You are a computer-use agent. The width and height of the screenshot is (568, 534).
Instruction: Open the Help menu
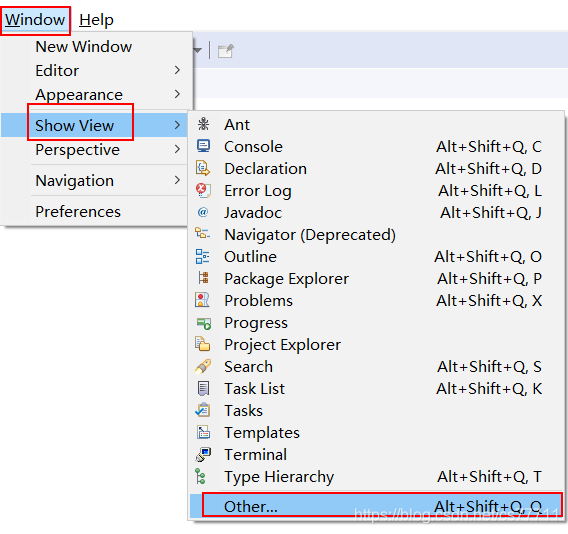tap(96, 20)
